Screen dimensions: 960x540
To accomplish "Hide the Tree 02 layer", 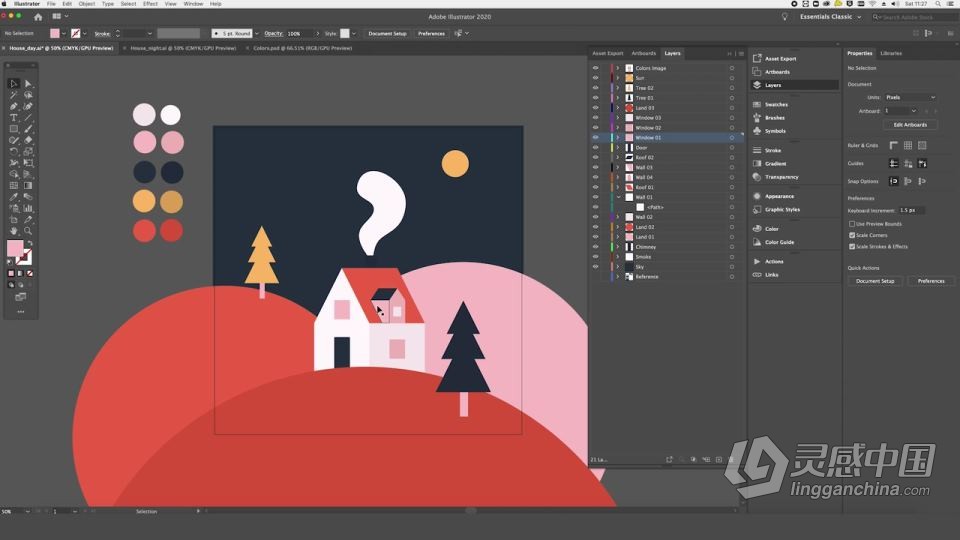I will pyautogui.click(x=595, y=88).
